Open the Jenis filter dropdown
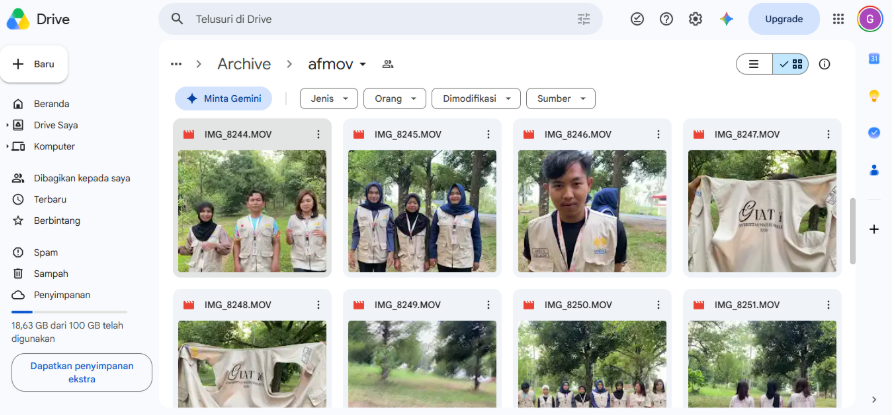Image resolution: width=895 pixels, height=415 pixels. (329, 99)
